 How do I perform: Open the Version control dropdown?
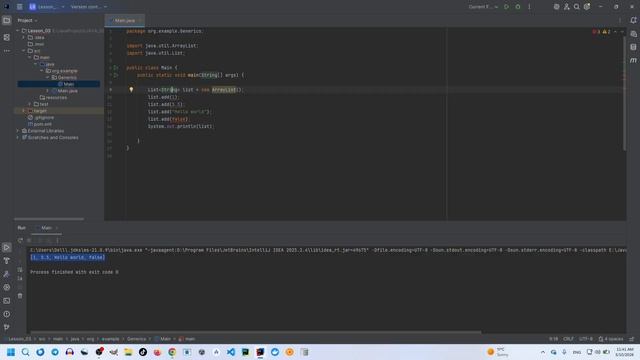pyautogui.click(x=89, y=7)
